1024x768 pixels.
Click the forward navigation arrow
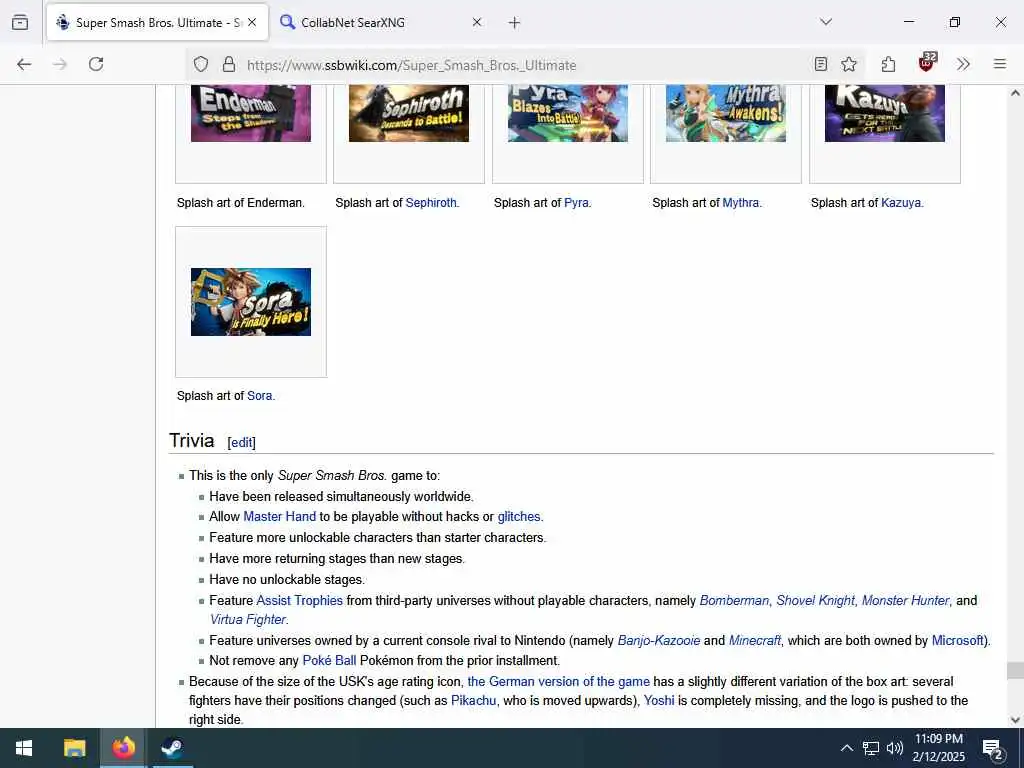click(x=60, y=64)
